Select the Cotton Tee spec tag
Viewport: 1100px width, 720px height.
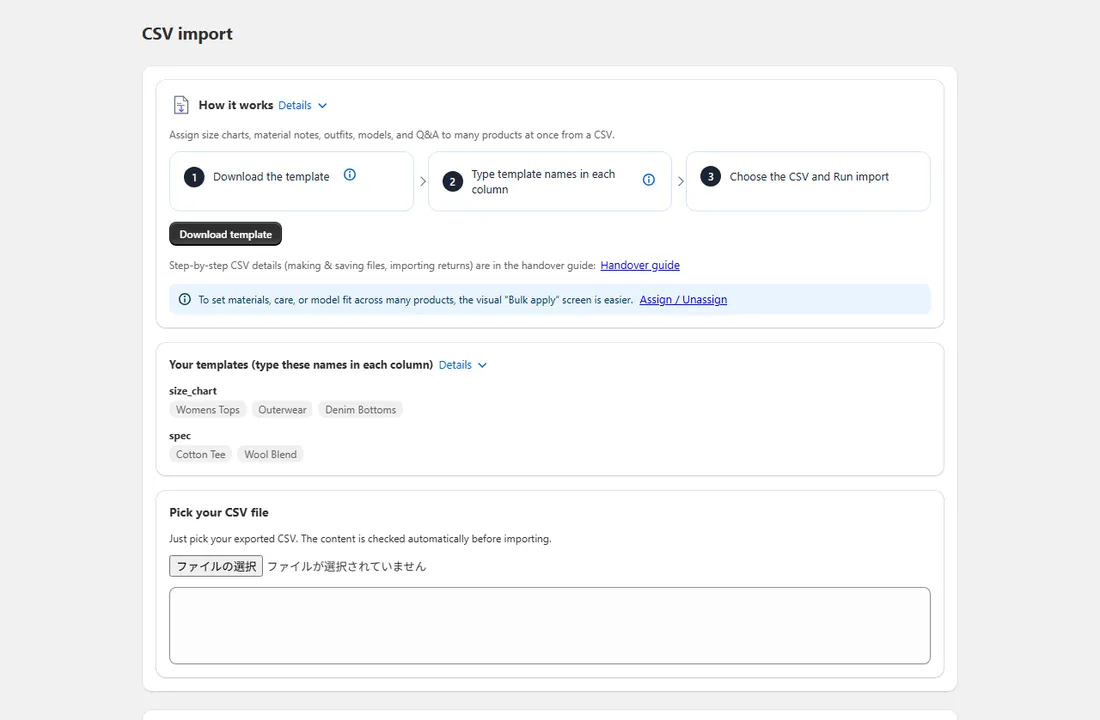(201, 455)
